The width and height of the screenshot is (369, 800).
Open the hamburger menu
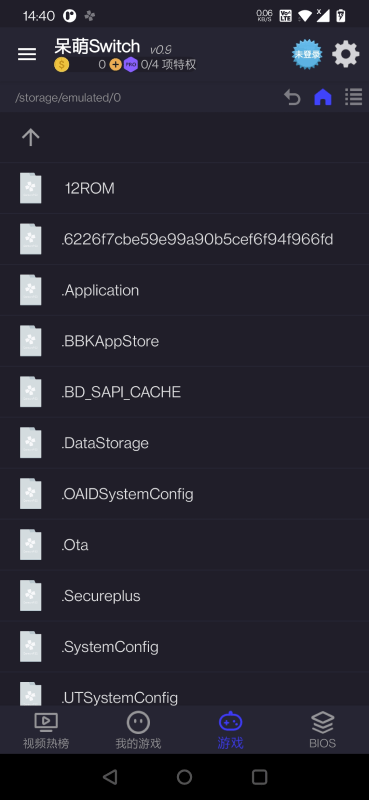click(27, 54)
